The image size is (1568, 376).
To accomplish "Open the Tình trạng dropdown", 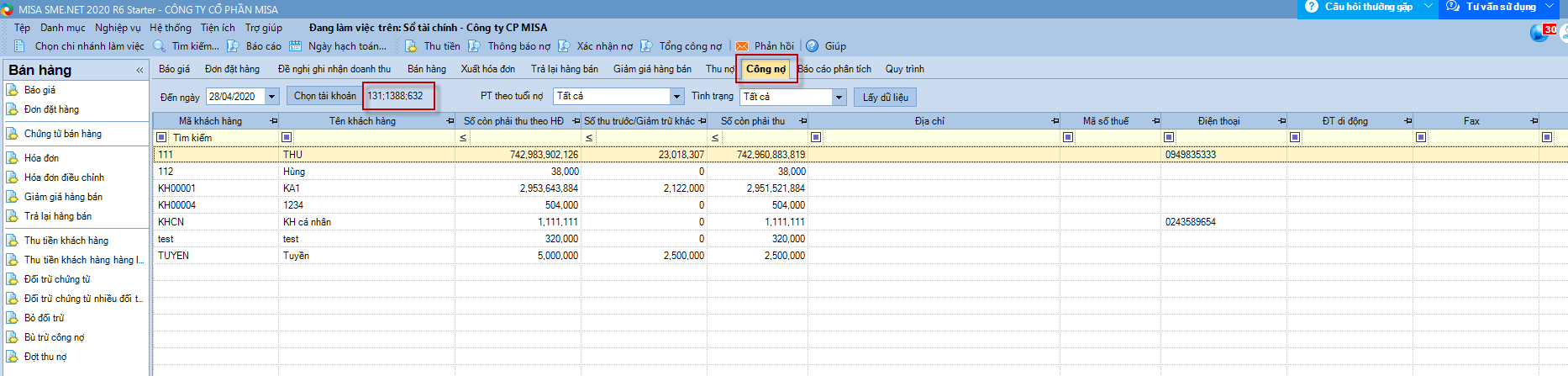I will (839, 97).
